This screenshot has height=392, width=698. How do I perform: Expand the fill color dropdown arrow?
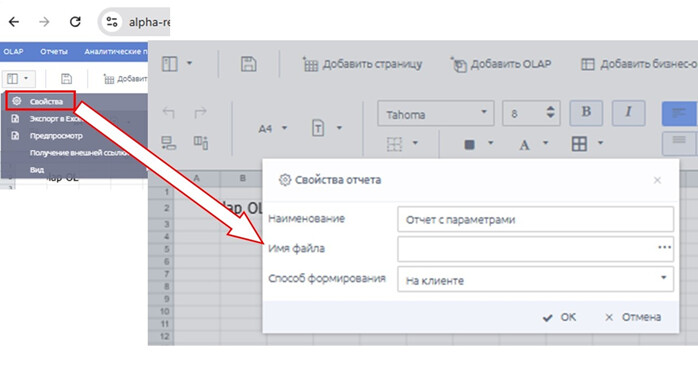pos(490,143)
